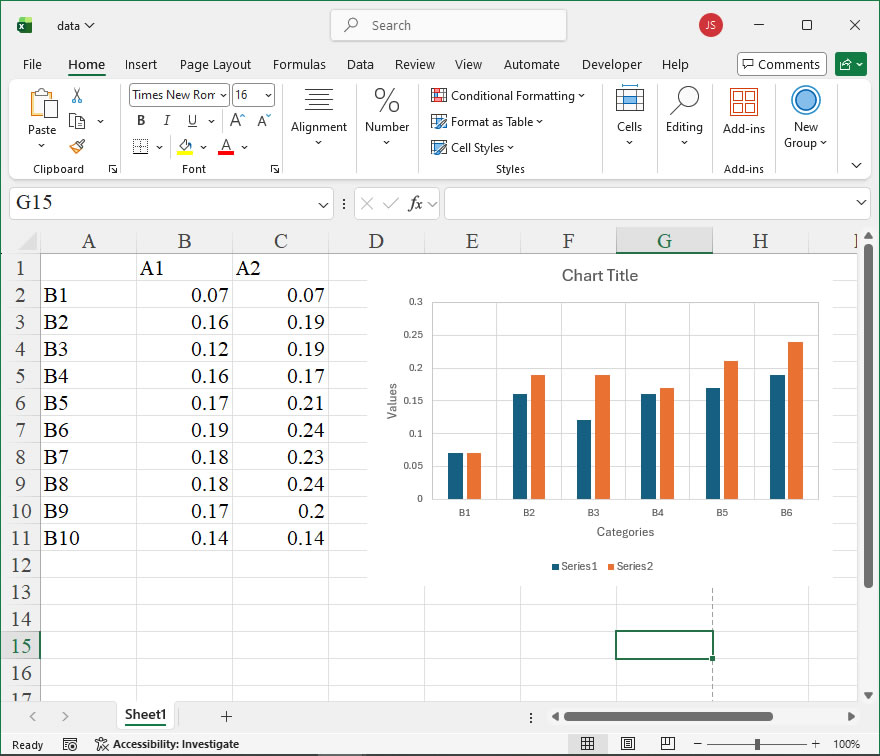880x756 pixels.
Task: Expand the Name Box dropdown arrow
Action: 323,204
